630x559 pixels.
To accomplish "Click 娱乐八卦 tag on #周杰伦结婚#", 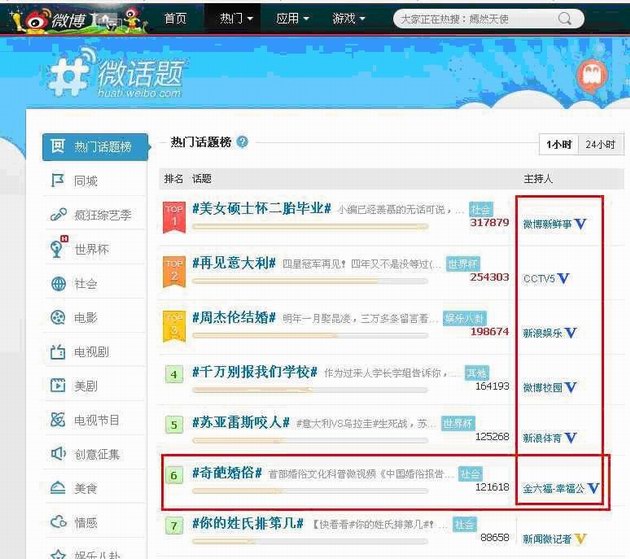I will 464,318.
